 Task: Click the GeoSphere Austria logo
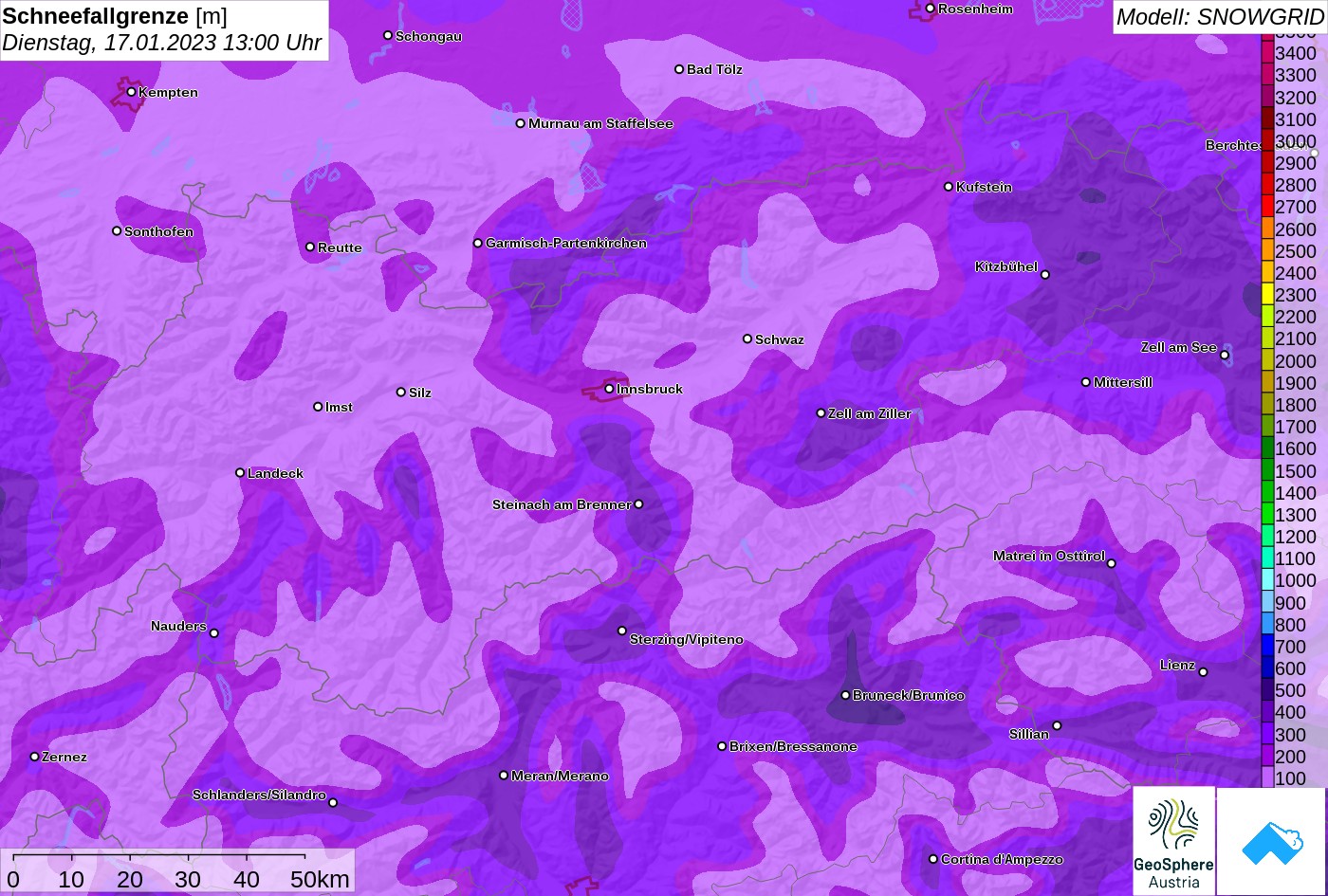tap(1173, 841)
